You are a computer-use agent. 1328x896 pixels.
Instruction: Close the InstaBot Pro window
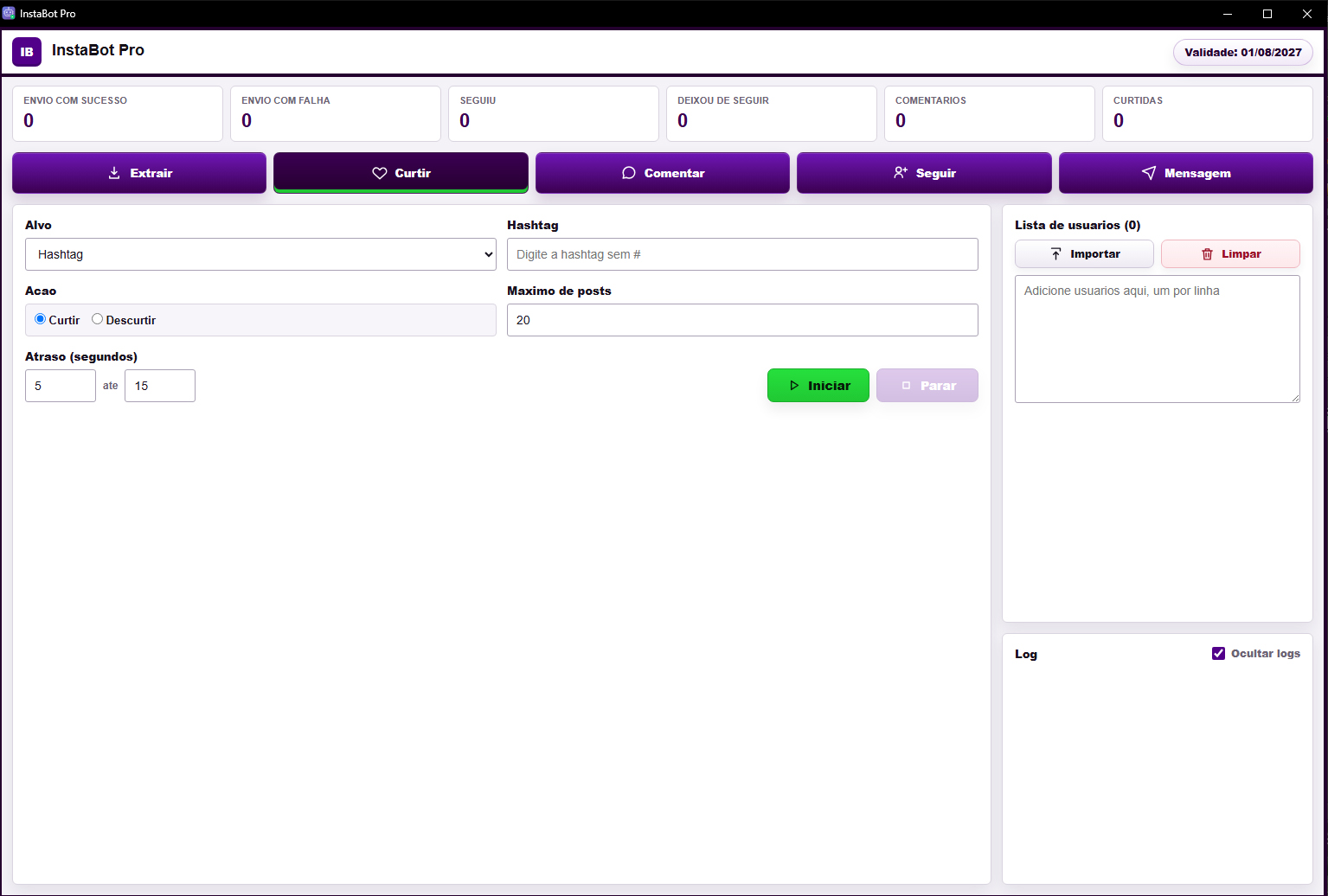click(x=1307, y=14)
